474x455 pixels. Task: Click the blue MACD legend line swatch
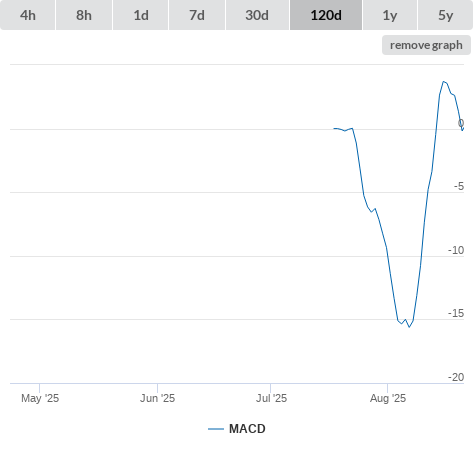click(x=216, y=429)
